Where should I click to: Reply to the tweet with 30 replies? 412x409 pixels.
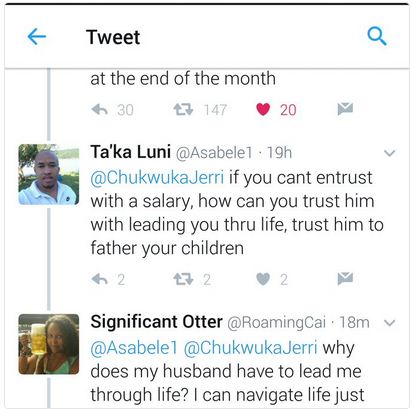pyautogui.click(x=99, y=109)
